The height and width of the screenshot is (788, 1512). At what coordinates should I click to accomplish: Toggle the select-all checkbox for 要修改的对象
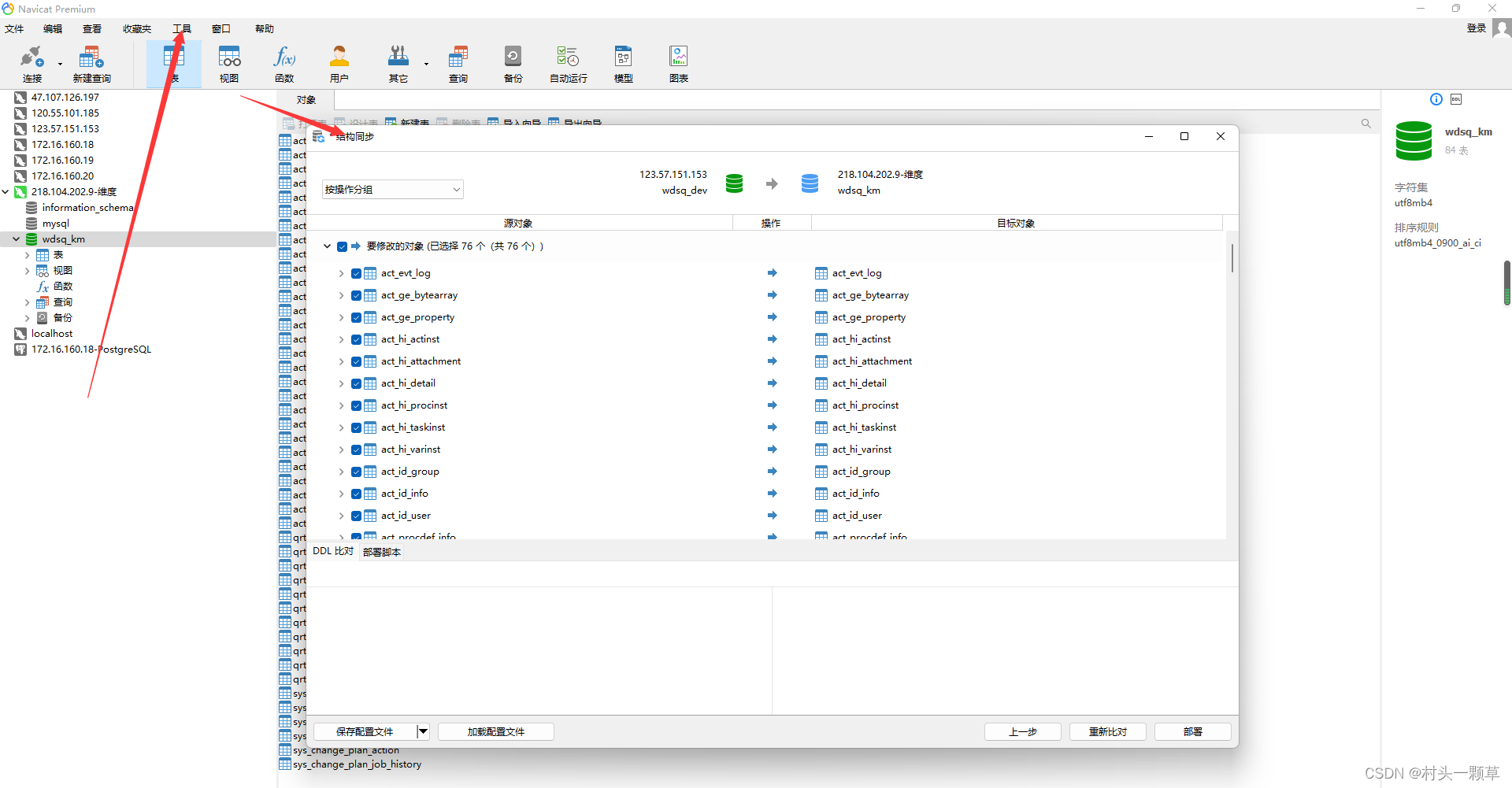tap(343, 246)
